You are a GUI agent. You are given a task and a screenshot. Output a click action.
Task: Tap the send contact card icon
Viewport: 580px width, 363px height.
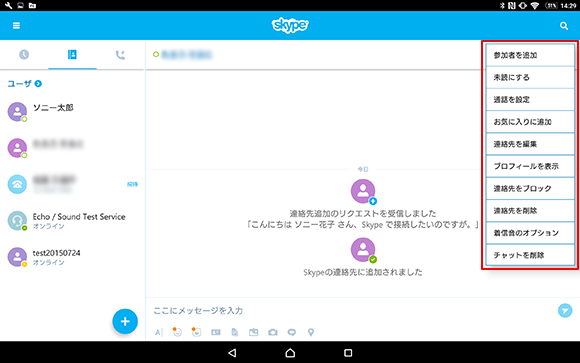pos(216,332)
